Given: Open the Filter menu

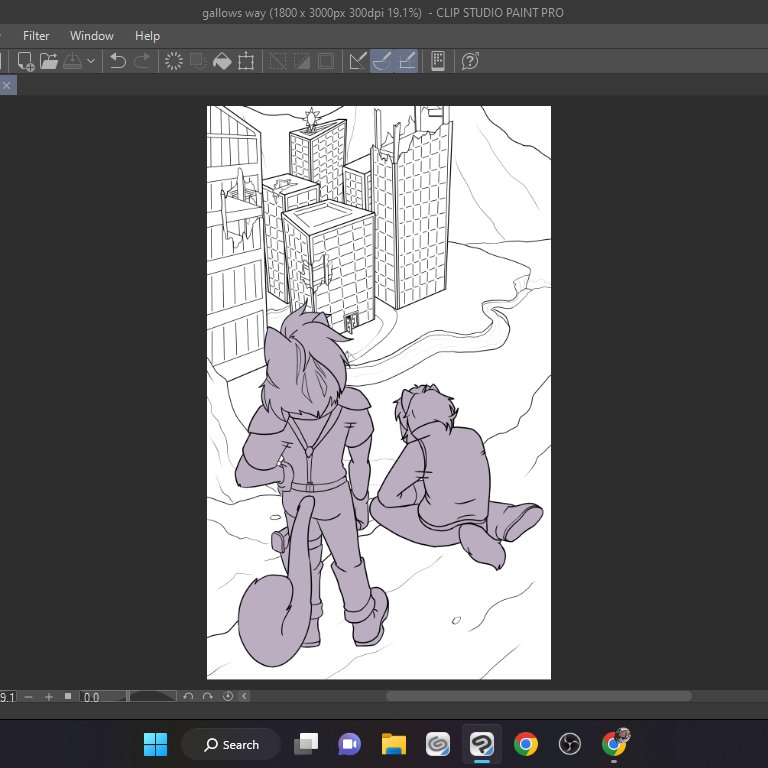Looking at the screenshot, I should click(36, 36).
